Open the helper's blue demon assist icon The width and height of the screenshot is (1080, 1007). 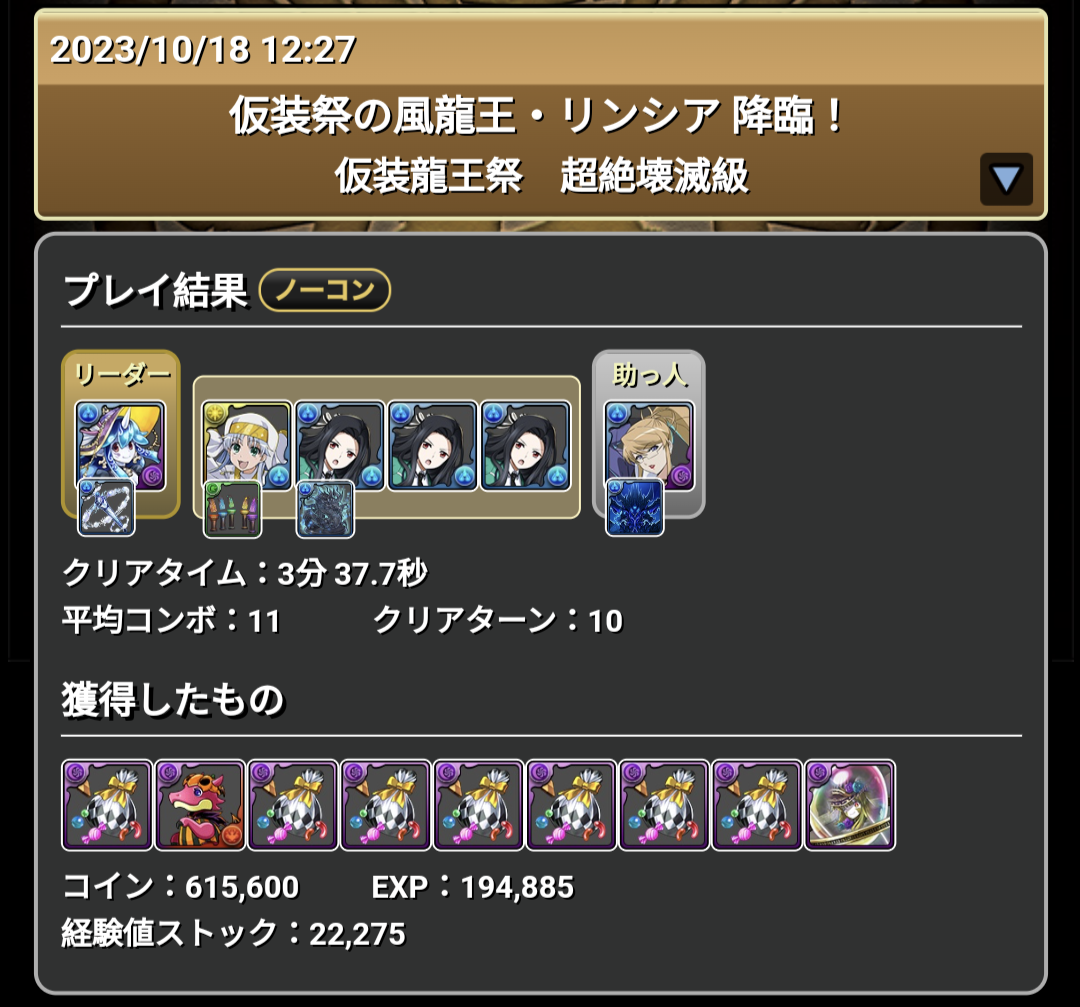[634, 508]
